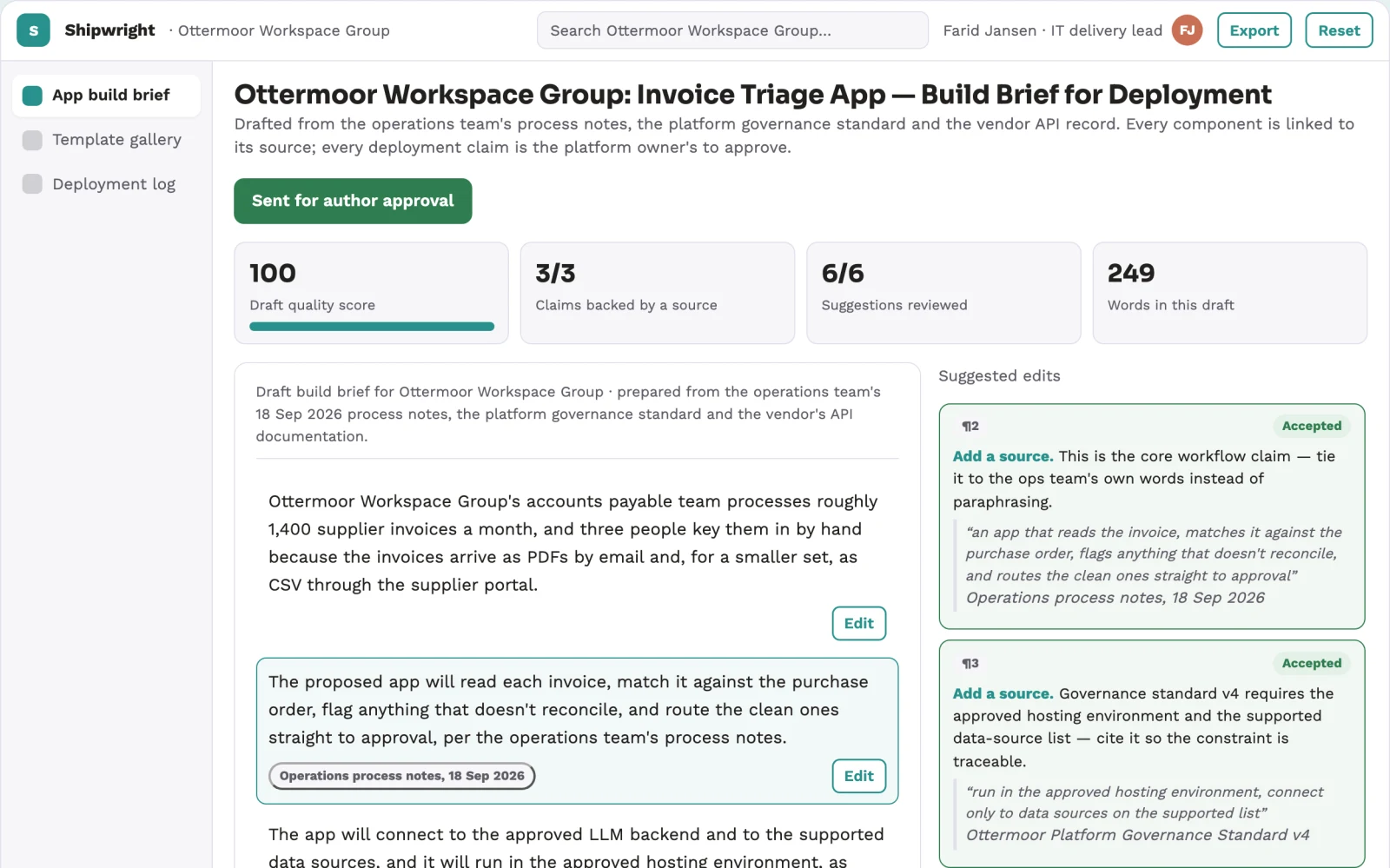1390x868 pixels.
Task: Click the Draft quality score progress bar
Action: pyautogui.click(x=372, y=327)
